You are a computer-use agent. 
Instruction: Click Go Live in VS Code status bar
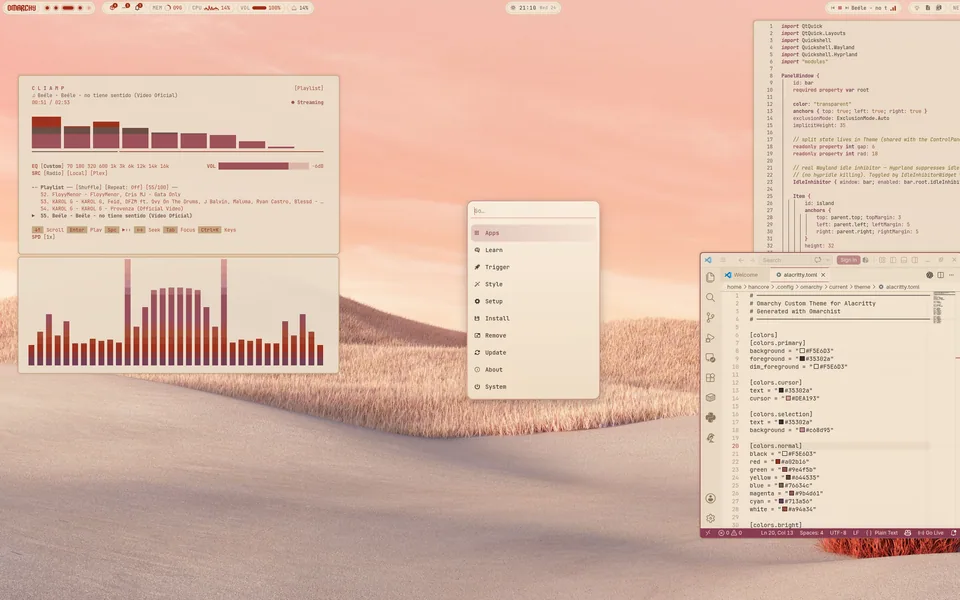(930, 533)
